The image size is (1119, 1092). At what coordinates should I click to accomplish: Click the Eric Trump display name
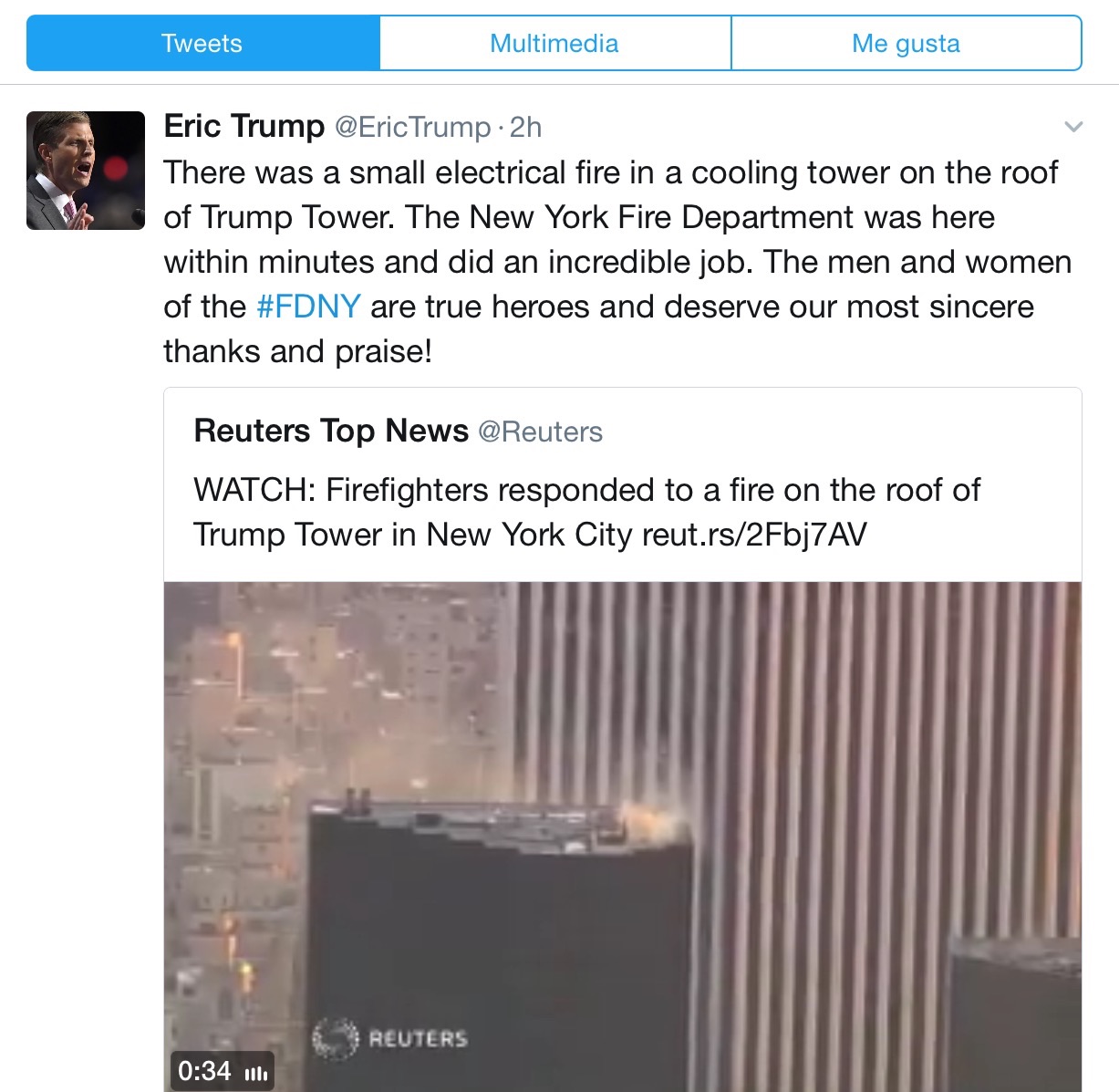tap(243, 126)
